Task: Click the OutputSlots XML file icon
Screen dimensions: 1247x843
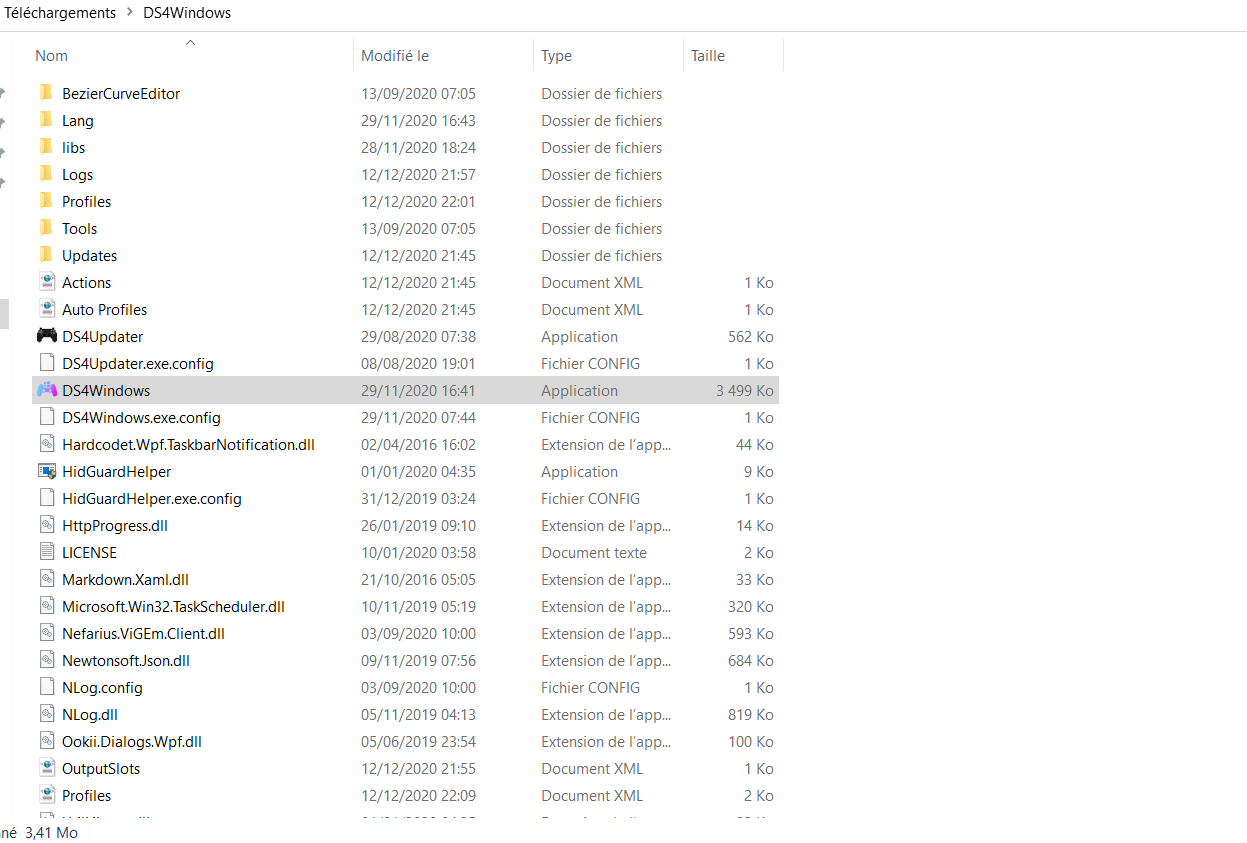Action: (x=47, y=768)
